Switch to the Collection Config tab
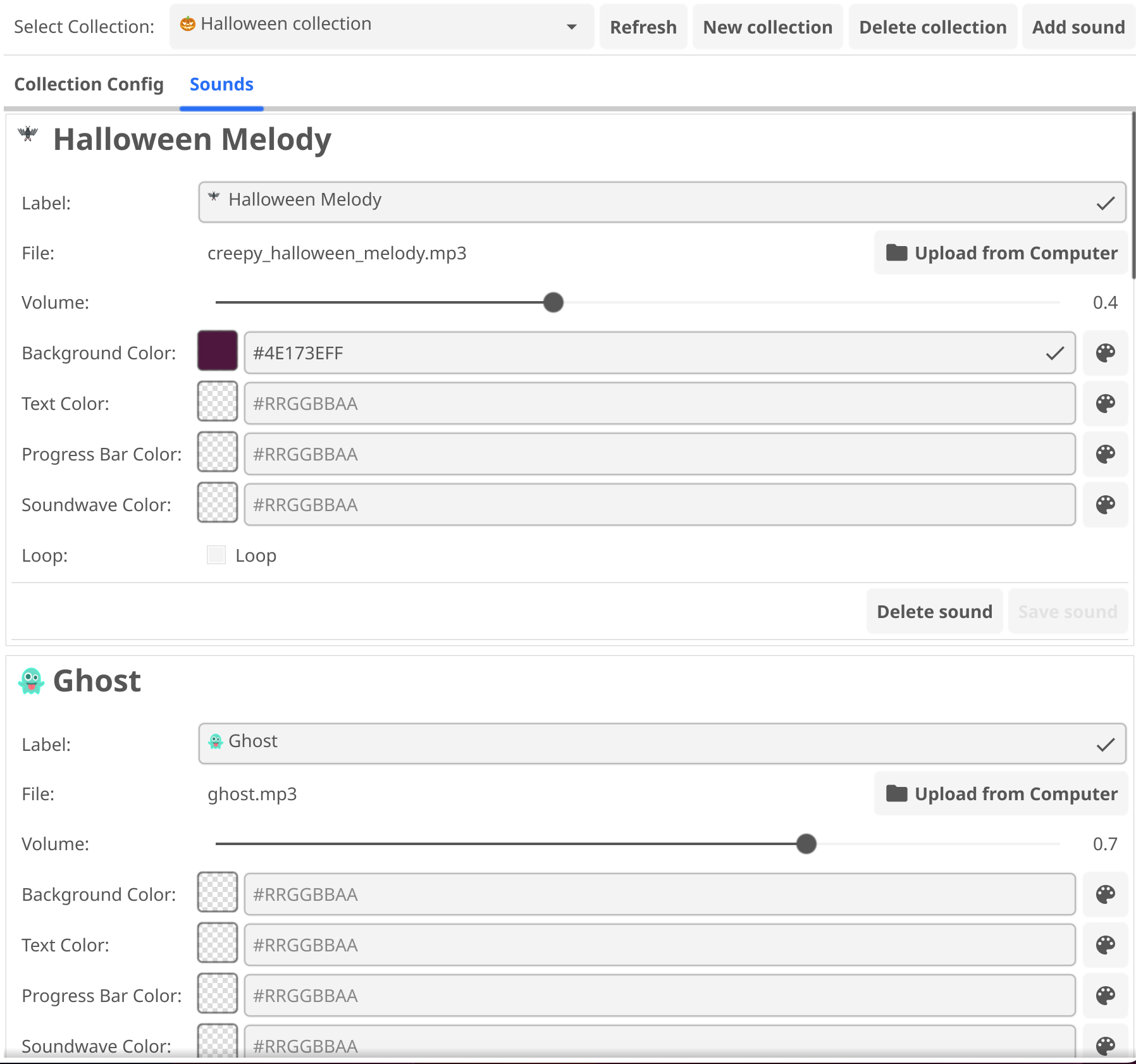 [x=89, y=84]
